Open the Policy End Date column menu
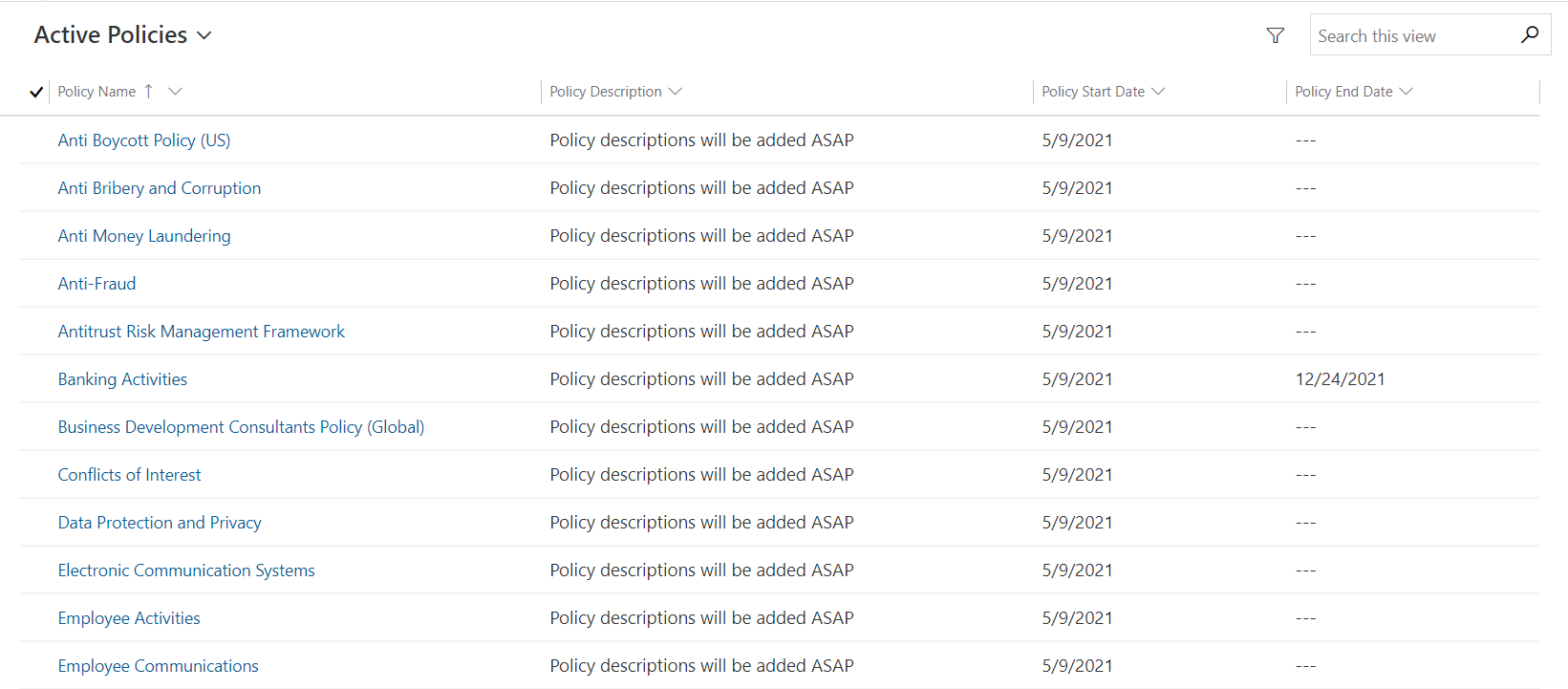This screenshot has width=1568, height=689. (1406, 91)
